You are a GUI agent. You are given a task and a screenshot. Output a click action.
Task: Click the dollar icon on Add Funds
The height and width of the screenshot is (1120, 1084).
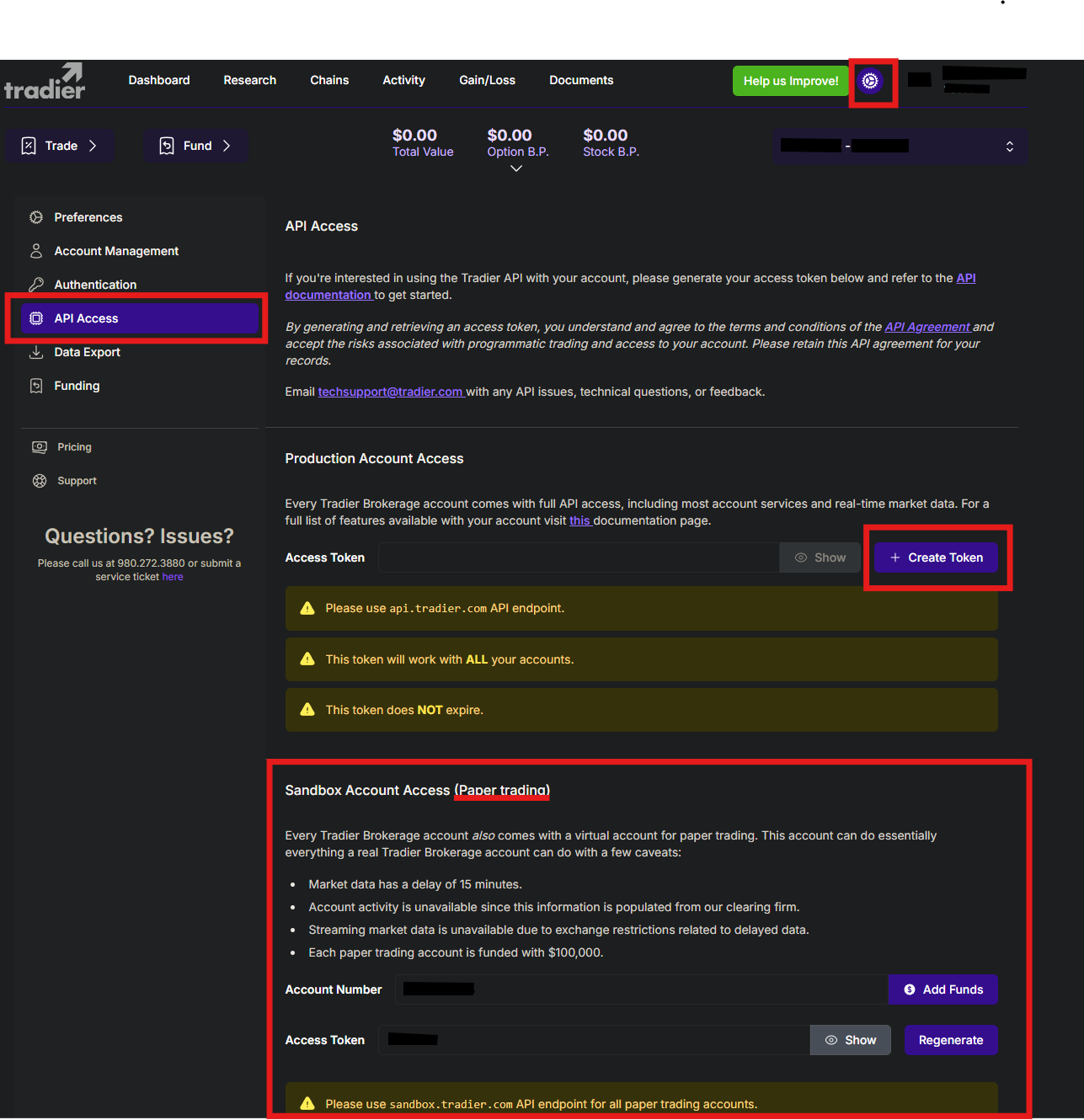pyautogui.click(x=910, y=989)
